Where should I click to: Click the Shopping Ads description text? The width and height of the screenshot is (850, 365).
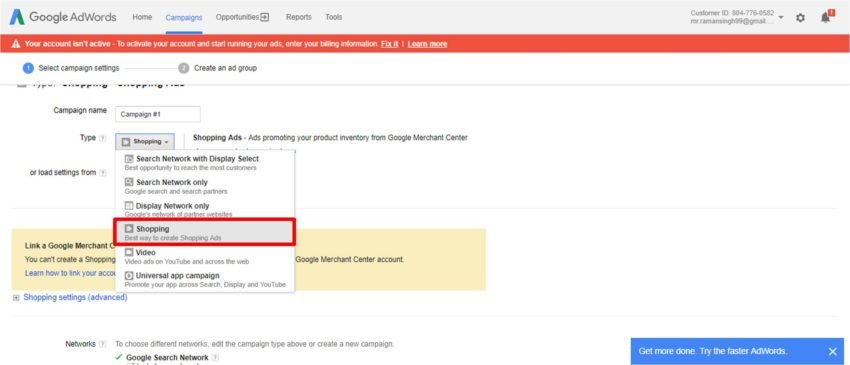point(330,138)
